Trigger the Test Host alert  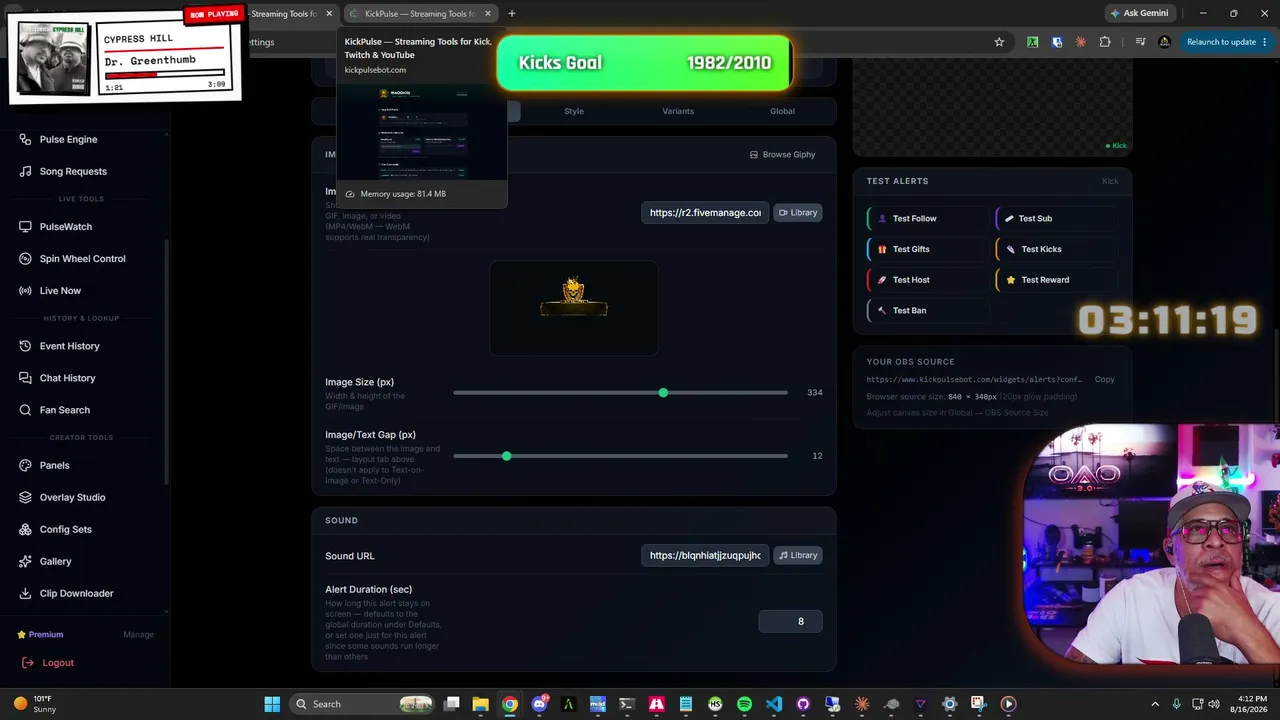(x=927, y=280)
